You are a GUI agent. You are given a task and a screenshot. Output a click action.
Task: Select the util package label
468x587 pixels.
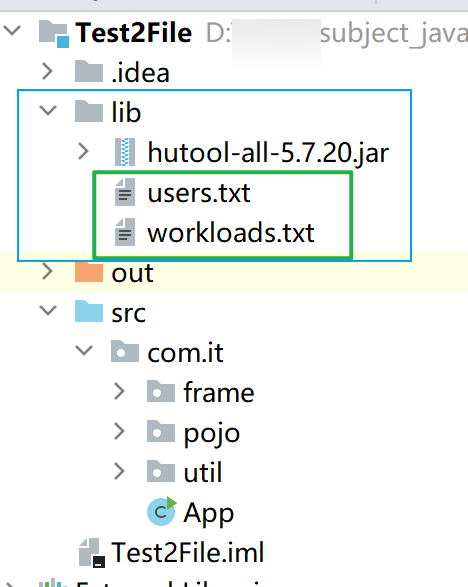203,472
